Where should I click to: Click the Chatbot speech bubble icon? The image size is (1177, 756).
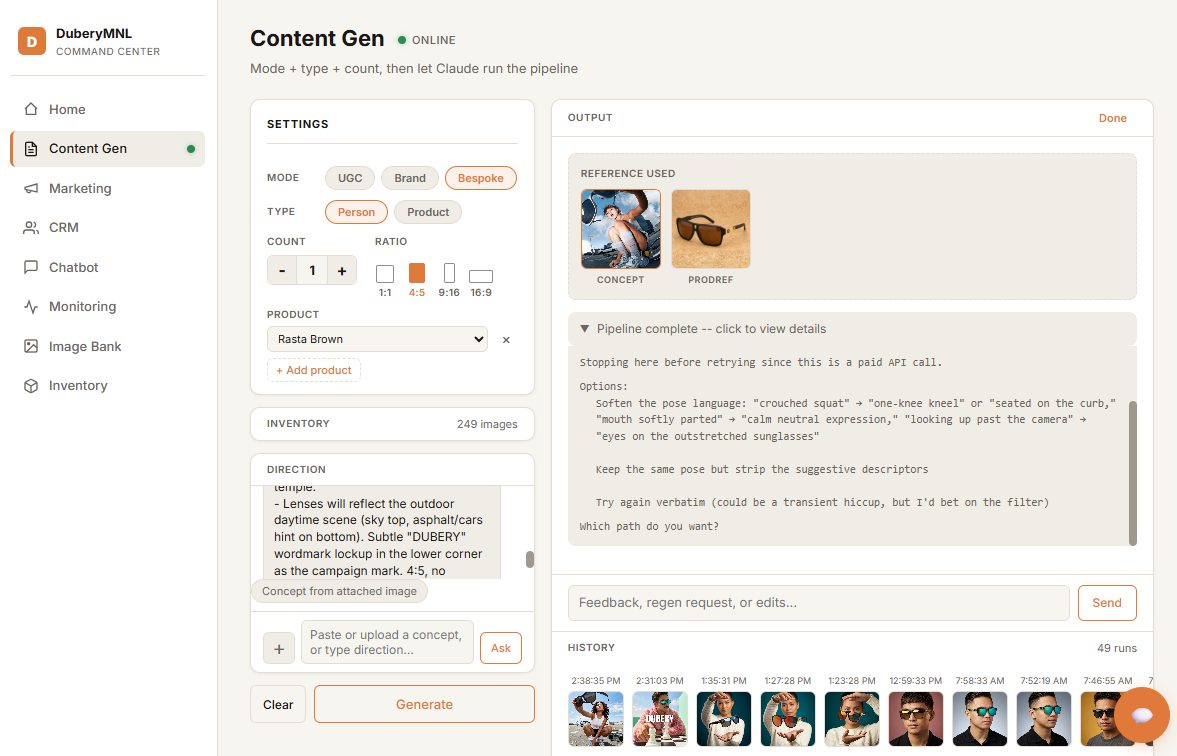coord(31,267)
